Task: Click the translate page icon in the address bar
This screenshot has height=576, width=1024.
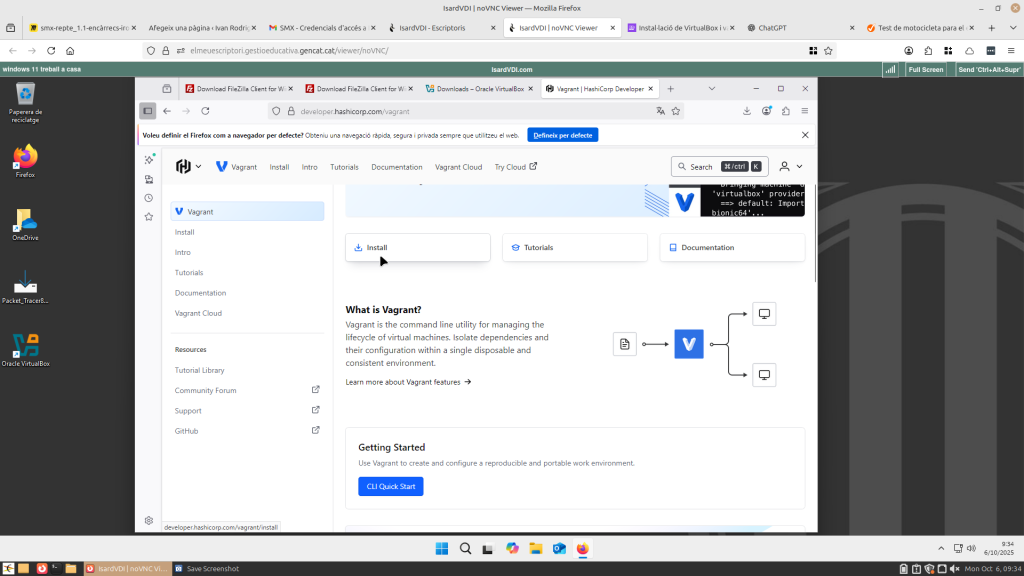Action: click(x=660, y=111)
